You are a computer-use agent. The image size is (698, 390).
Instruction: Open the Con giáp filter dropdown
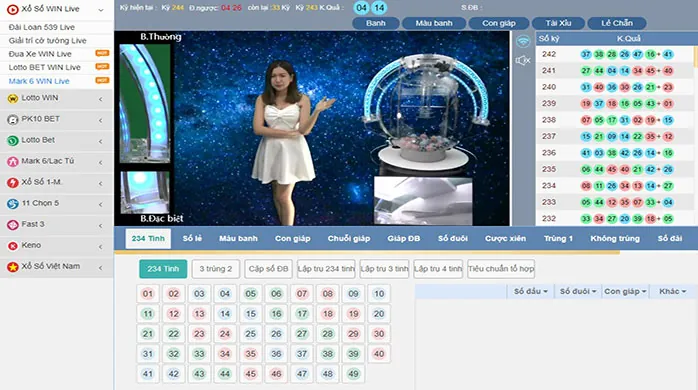[625, 291]
